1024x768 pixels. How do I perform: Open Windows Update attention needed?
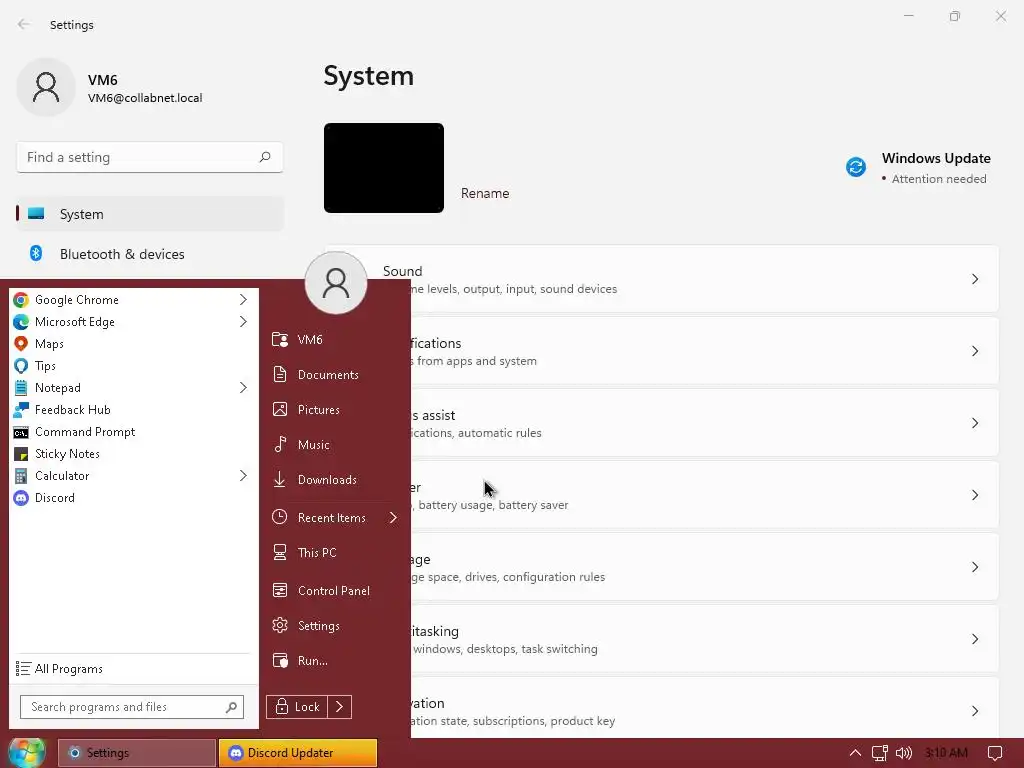pos(918,168)
